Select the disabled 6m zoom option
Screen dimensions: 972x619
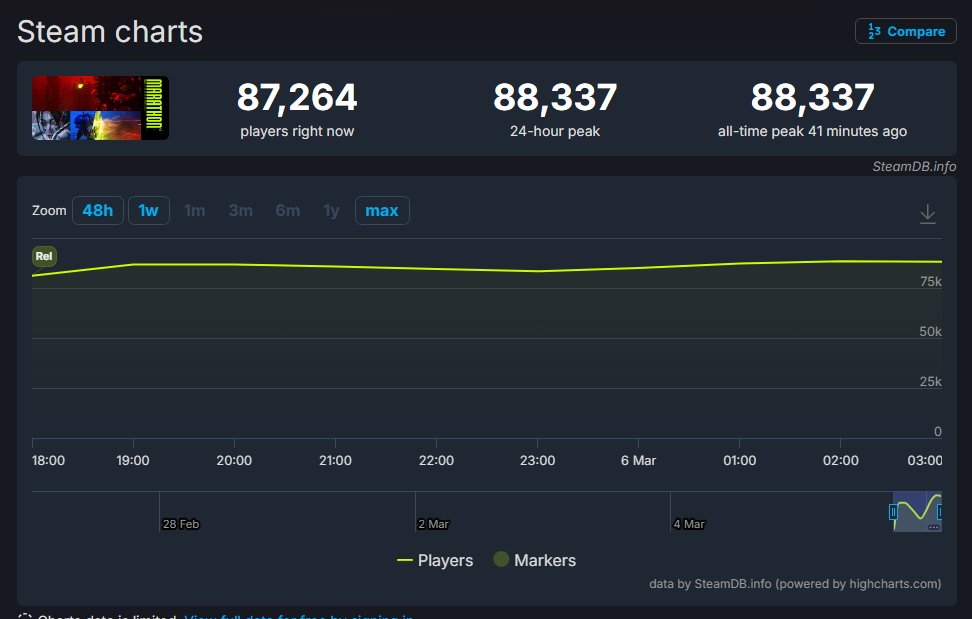(x=288, y=211)
